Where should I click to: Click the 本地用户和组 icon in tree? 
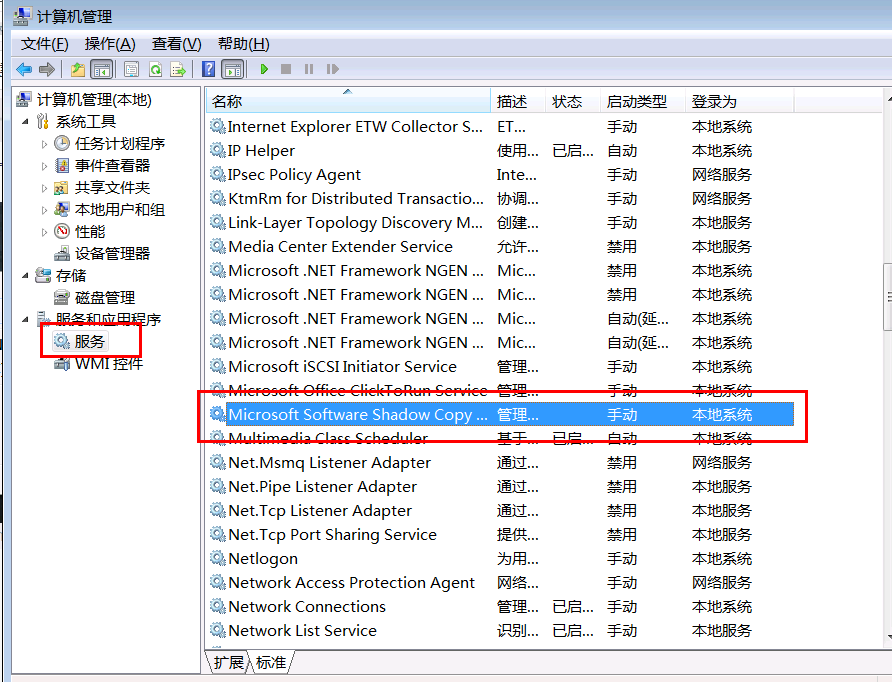(x=61, y=209)
